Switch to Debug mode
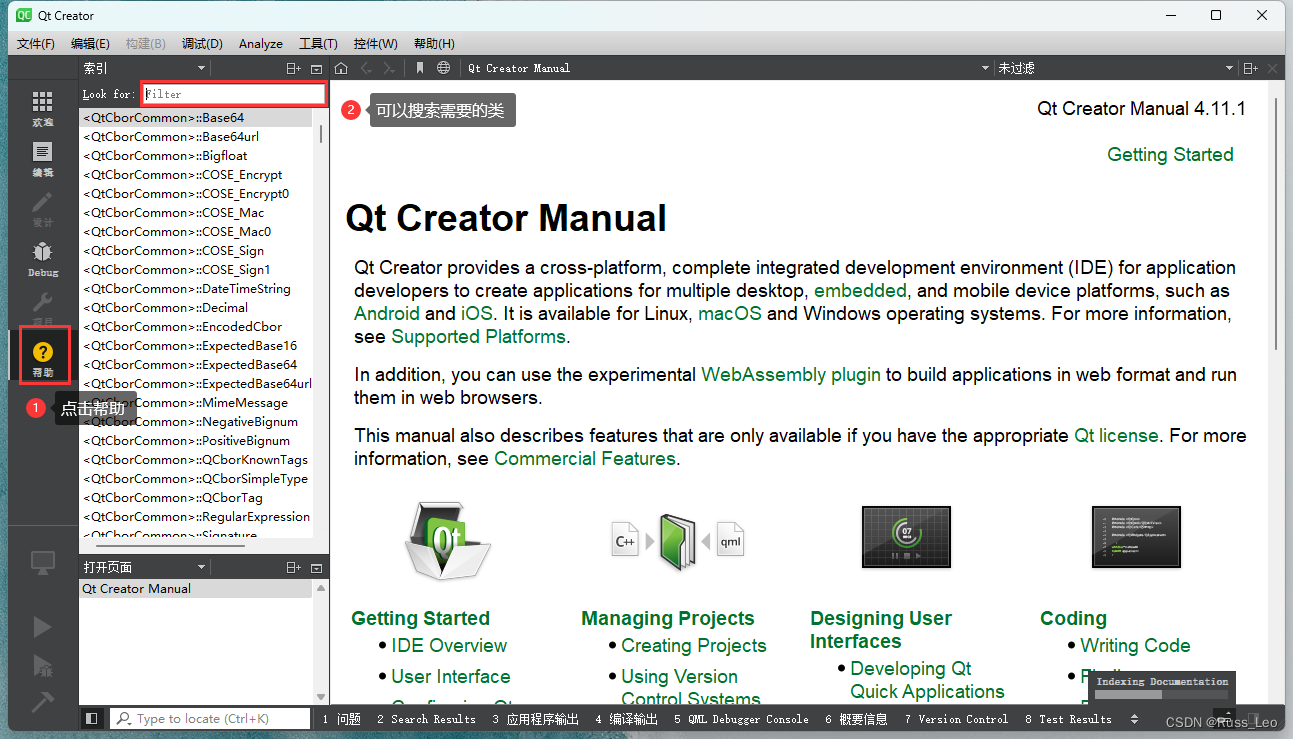The image size is (1293, 739). click(42, 259)
